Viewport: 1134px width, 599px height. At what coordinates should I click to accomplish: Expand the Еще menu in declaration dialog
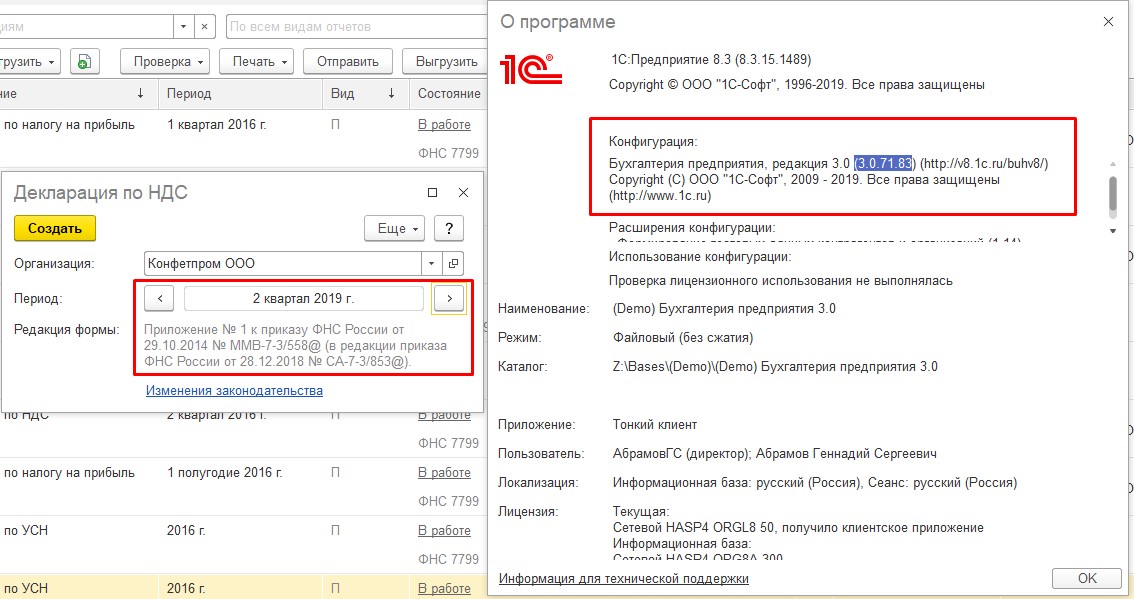pyautogui.click(x=395, y=229)
